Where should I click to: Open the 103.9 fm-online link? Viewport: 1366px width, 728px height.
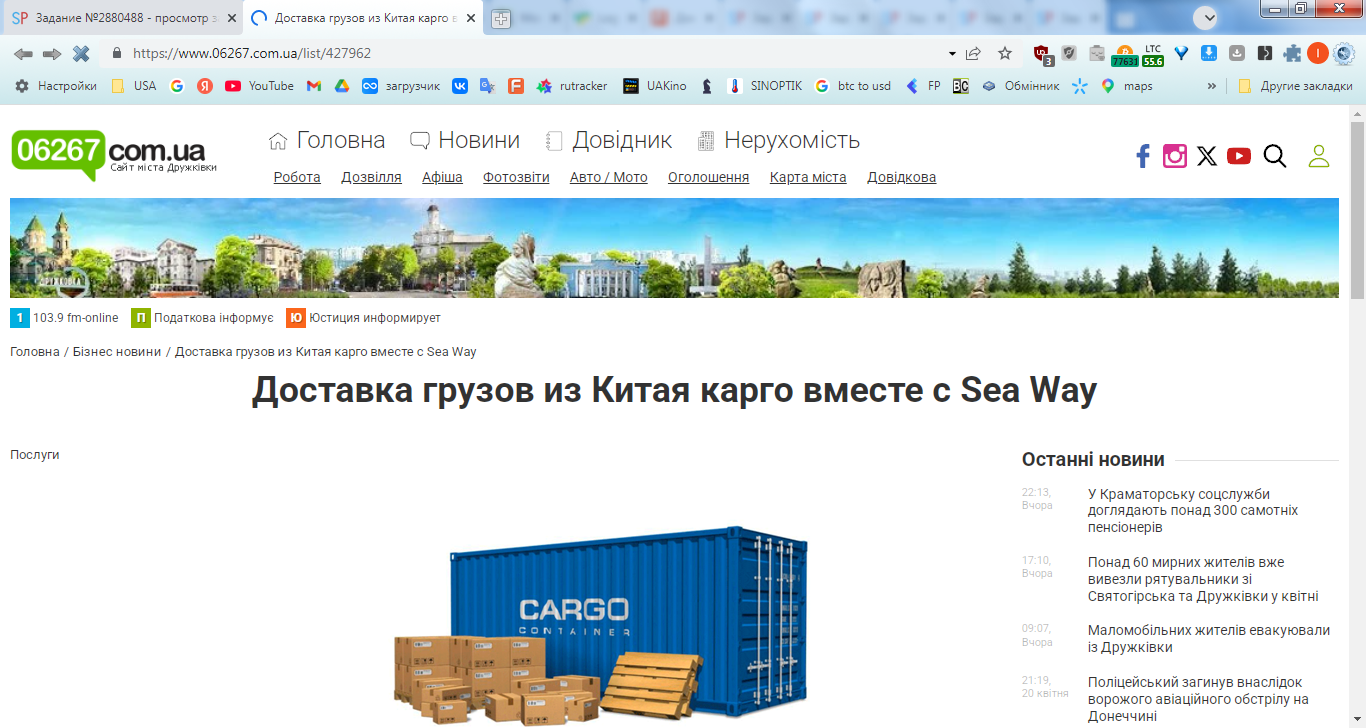click(65, 318)
